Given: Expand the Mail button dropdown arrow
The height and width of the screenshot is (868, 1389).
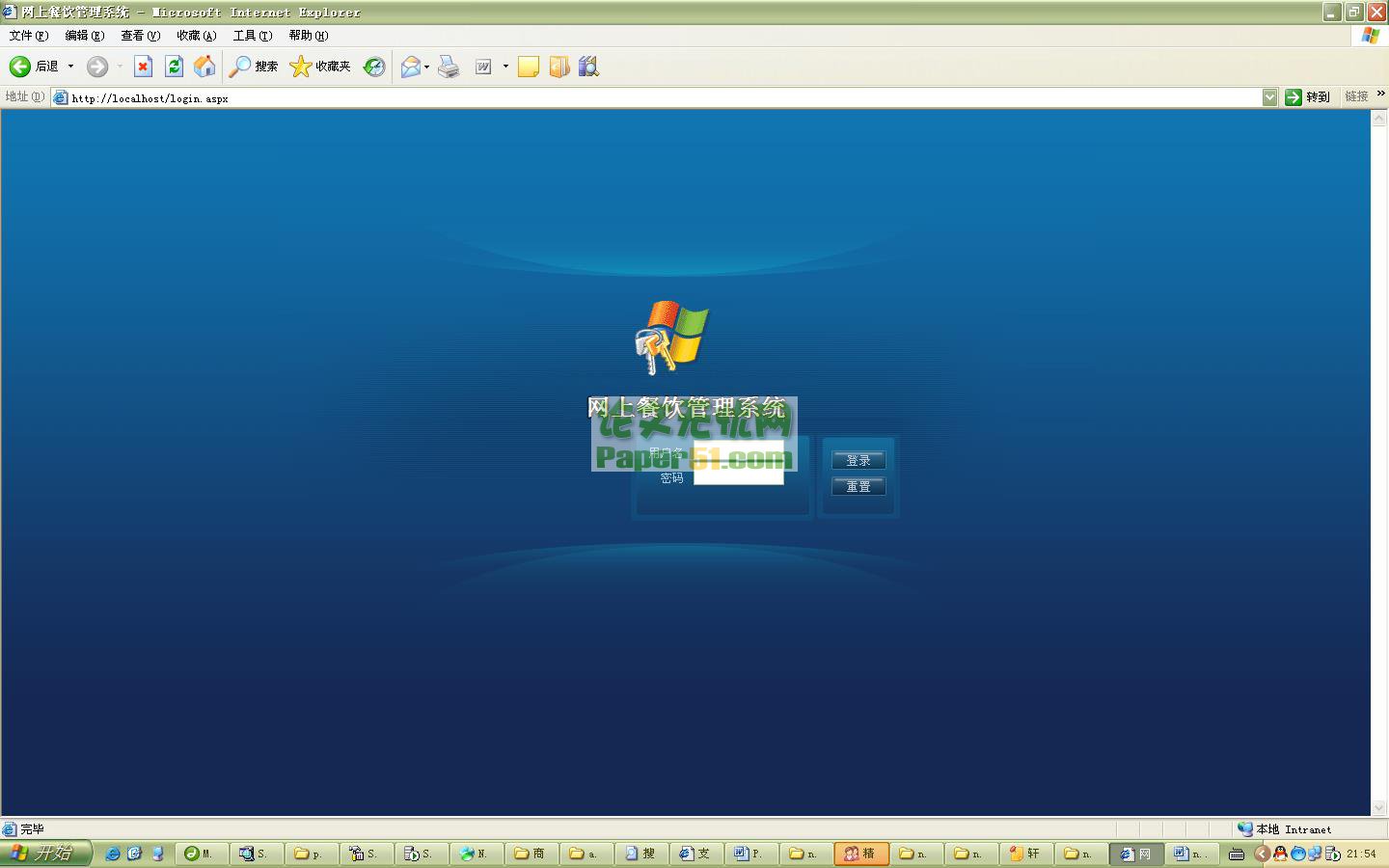Looking at the screenshot, I should point(426,66).
